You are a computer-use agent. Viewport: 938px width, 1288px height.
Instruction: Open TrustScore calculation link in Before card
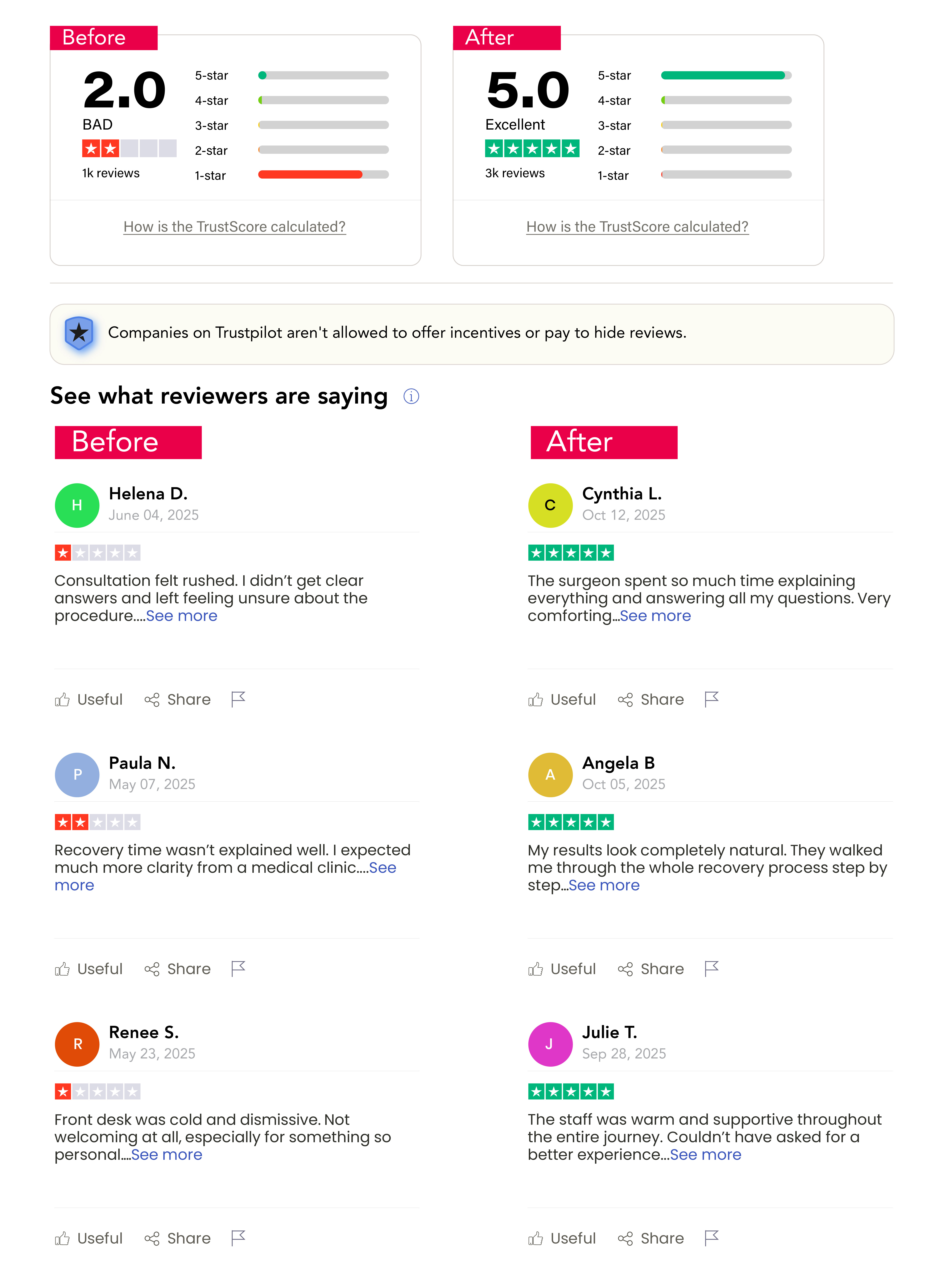[x=234, y=227]
